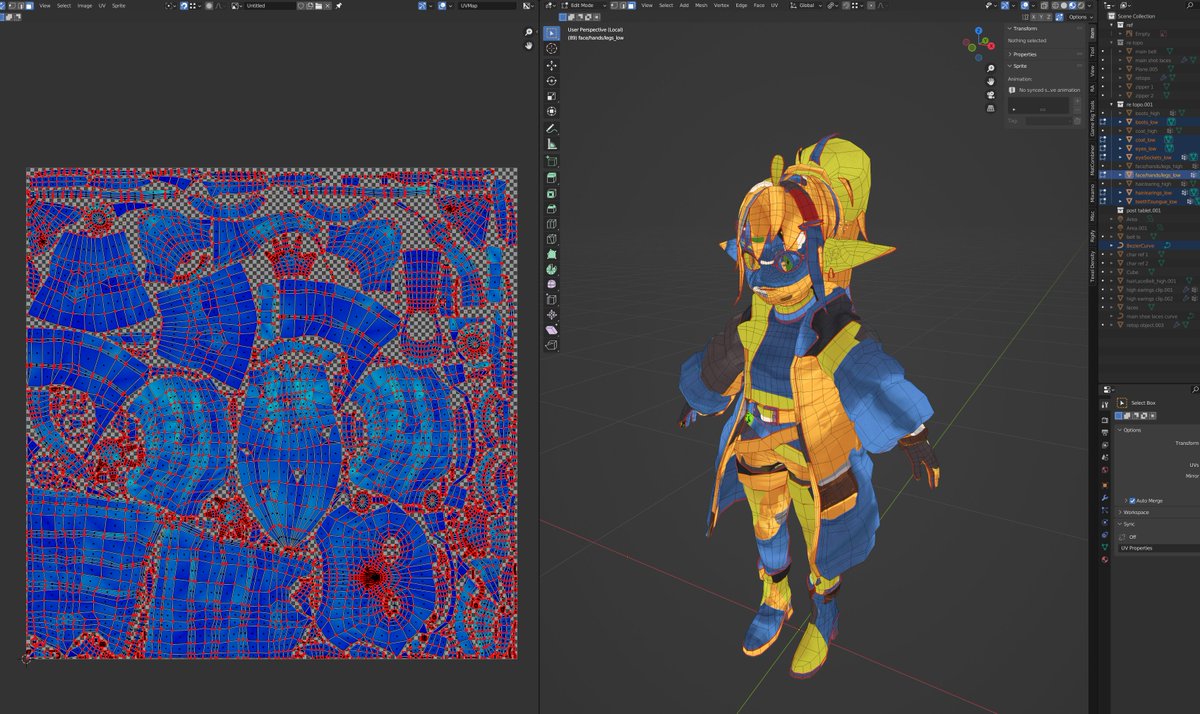The width and height of the screenshot is (1200, 714).
Task: Collapse the Sprite panel
Action: 1010,66
